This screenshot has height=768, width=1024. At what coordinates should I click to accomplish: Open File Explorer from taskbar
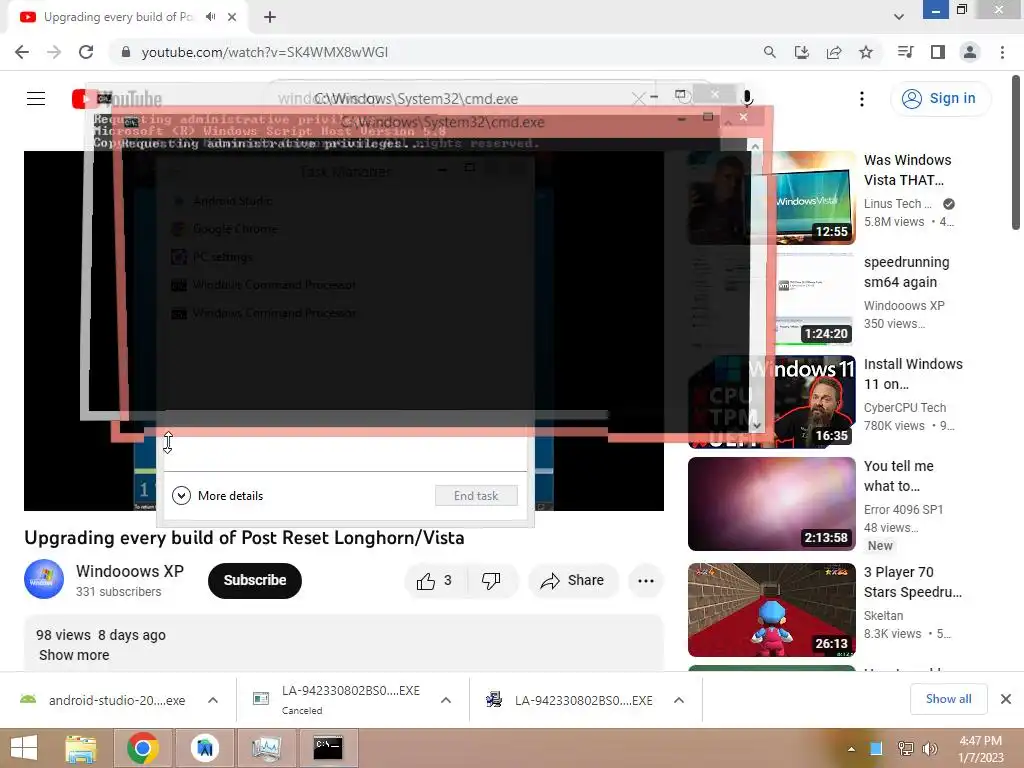tap(81, 748)
